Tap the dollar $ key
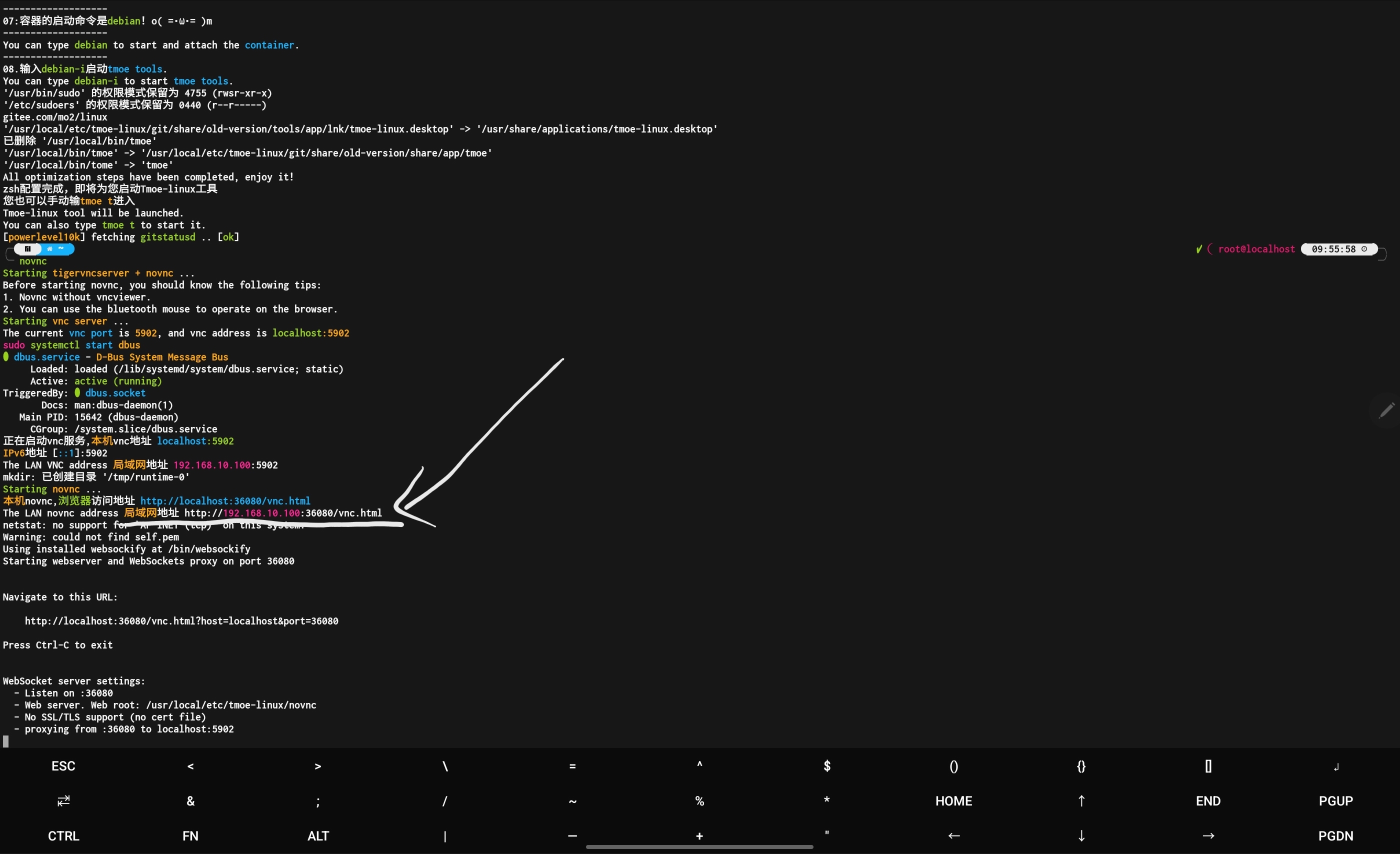This screenshot has height=854, width=1400. click(826, 766)
